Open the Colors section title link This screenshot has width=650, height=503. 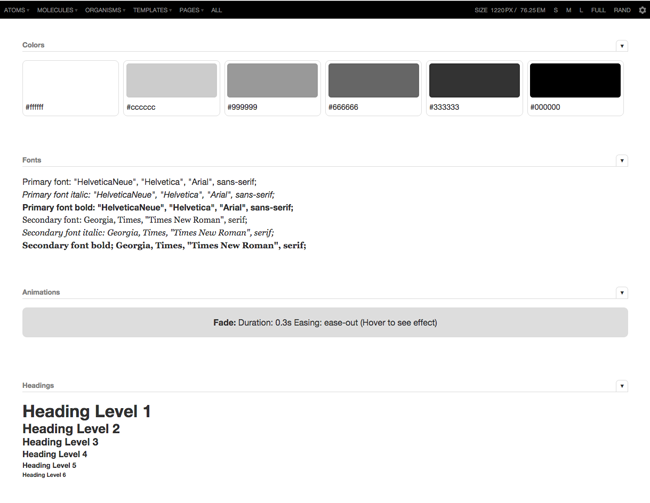(33, 45)
